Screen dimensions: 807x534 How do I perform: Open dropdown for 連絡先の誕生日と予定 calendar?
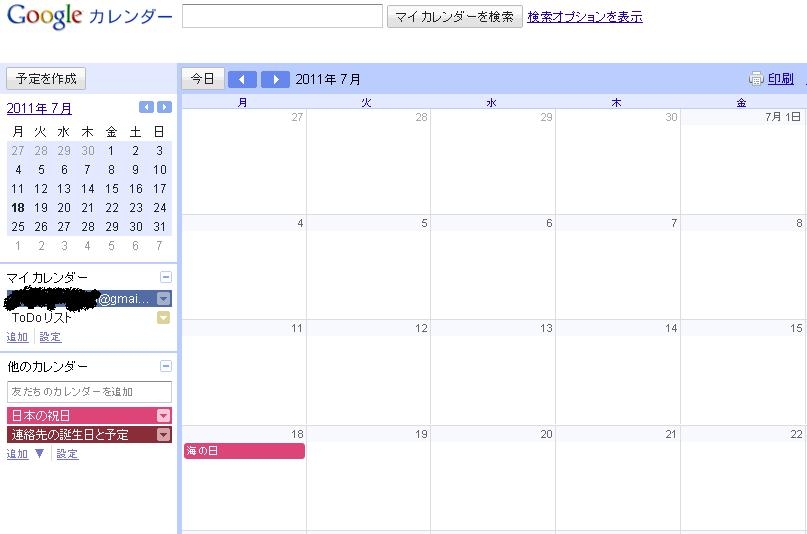(x=164, y=435)
